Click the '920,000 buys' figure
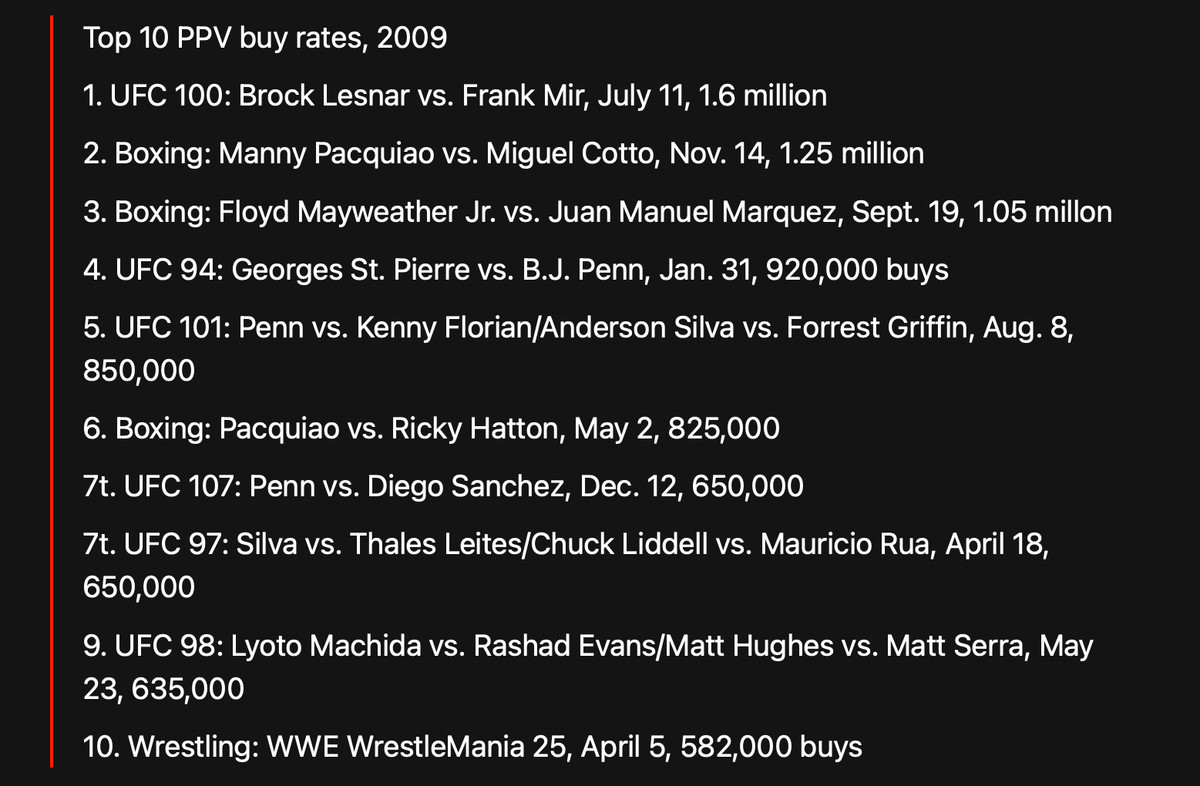Viewport: 1200px width, 786px height. tap(855, 270)
